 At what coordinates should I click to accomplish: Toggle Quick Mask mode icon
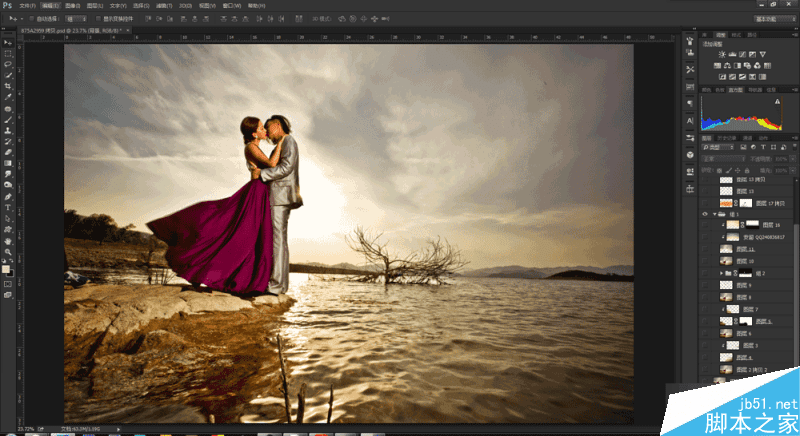point(8,284)
